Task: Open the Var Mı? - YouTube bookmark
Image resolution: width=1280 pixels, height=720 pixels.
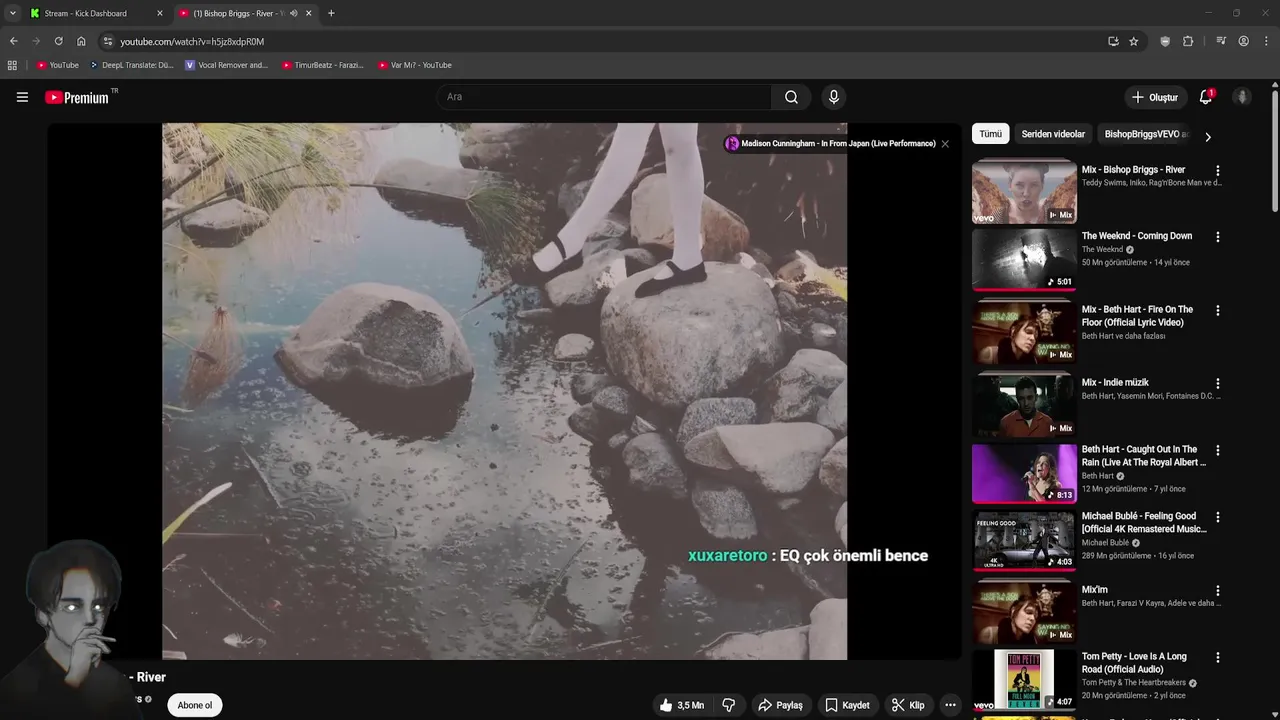Action: [414, 65]
